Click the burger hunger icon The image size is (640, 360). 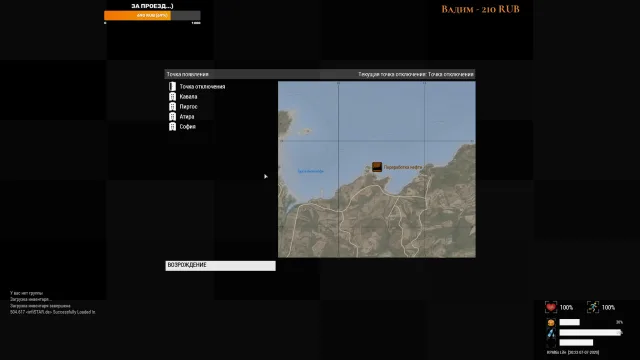point(551,322)
